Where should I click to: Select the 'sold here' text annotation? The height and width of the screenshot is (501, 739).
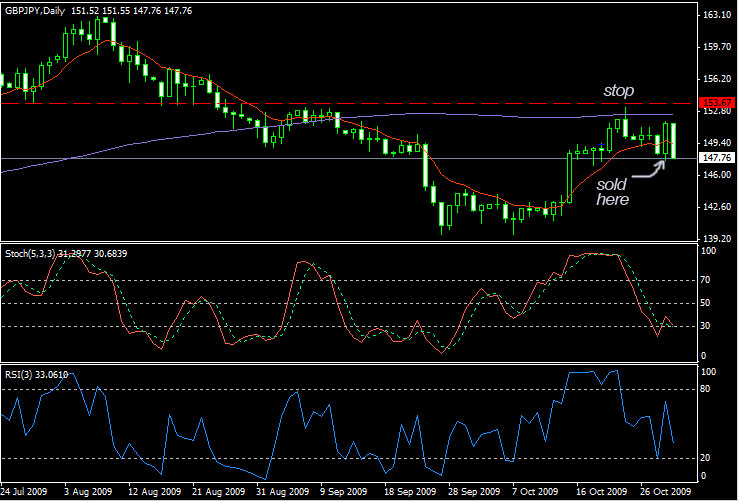point(613,192)
